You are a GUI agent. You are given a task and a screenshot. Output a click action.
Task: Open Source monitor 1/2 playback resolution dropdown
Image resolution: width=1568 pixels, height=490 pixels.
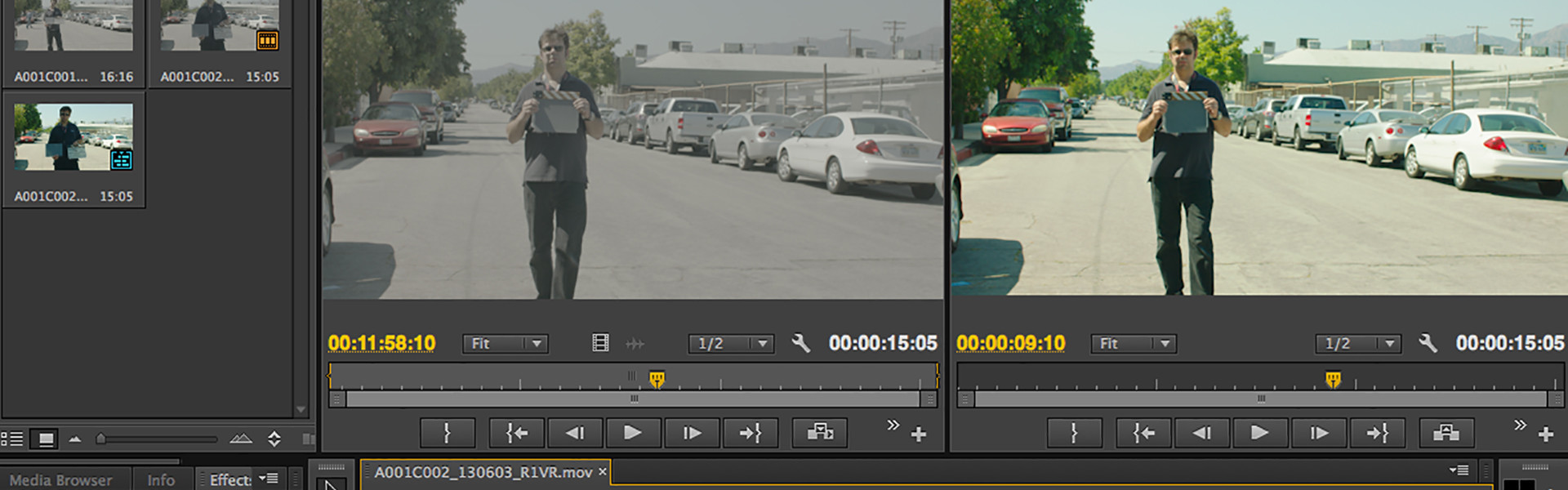pos(731,344)
